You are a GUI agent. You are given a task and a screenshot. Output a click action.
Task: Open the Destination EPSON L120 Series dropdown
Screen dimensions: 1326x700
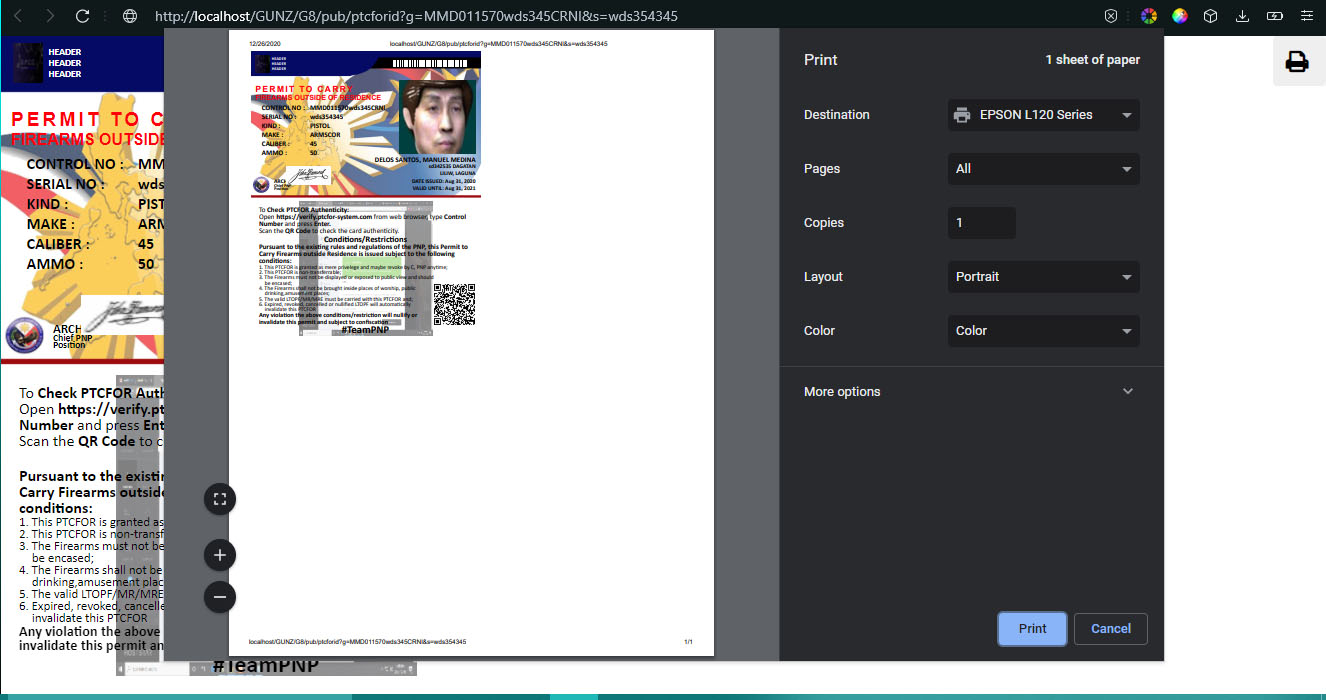coord(1043,115)
